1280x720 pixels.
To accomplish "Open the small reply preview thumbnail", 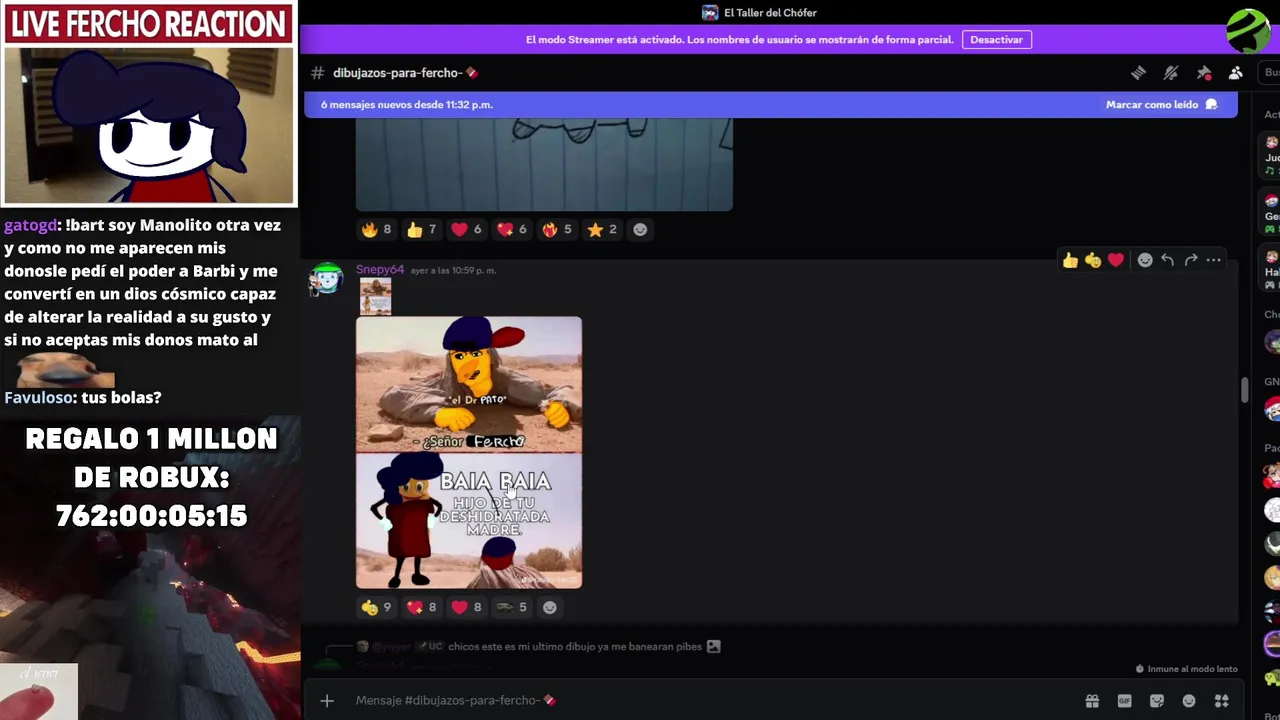I will pos(375,296).
